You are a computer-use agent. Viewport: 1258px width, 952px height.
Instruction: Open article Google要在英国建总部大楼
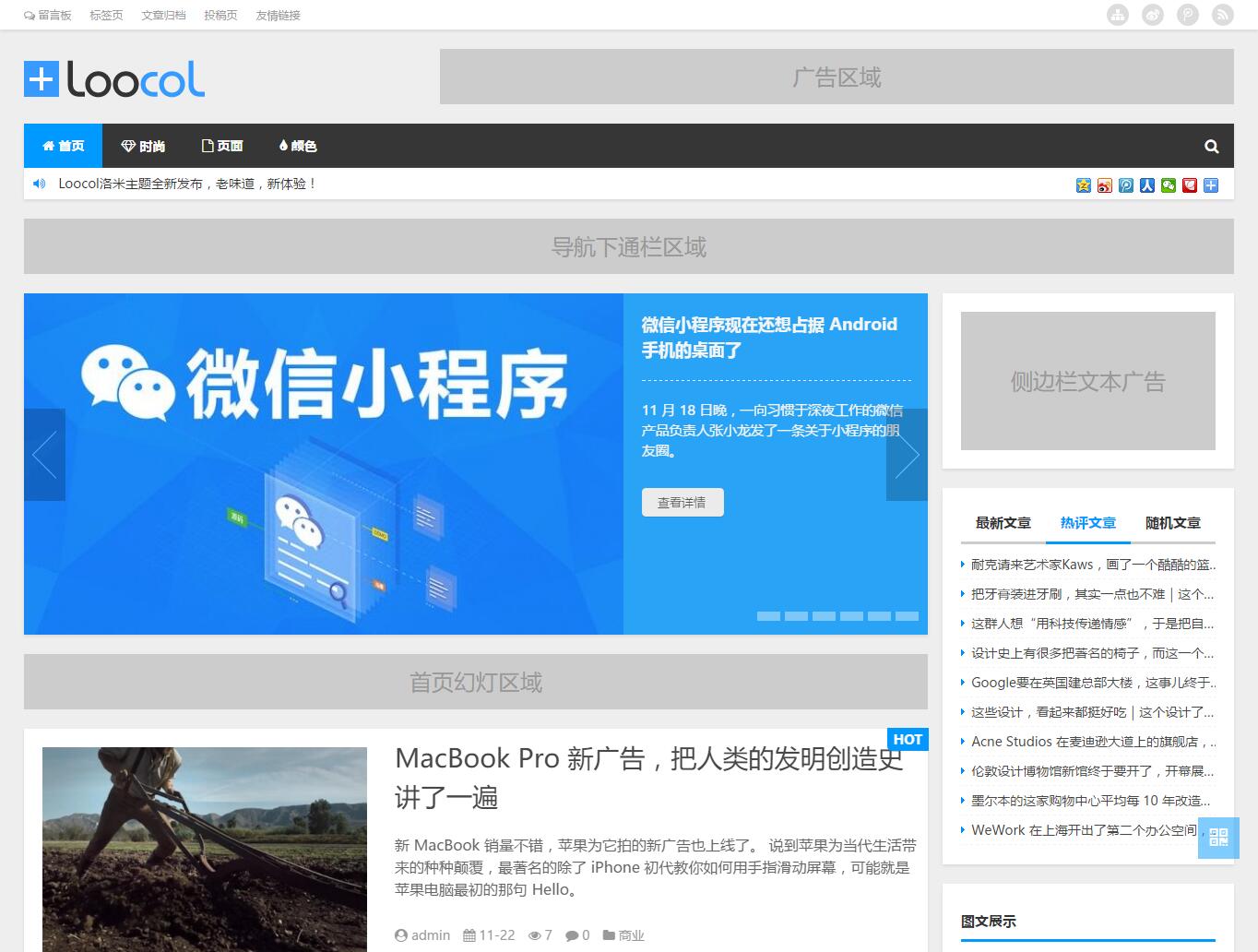tap(1093, 683)
